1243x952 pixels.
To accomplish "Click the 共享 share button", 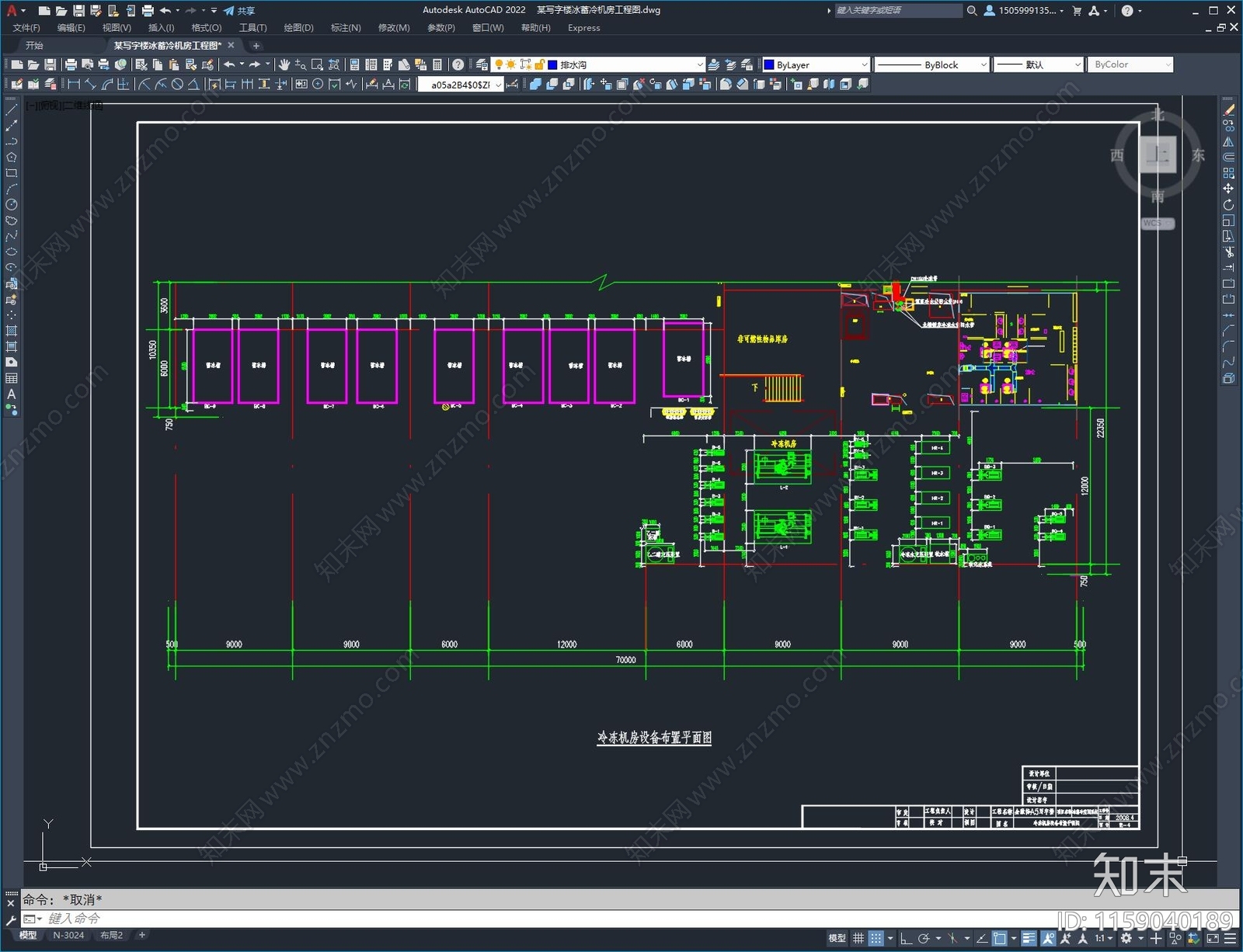I will click(239, 10).
